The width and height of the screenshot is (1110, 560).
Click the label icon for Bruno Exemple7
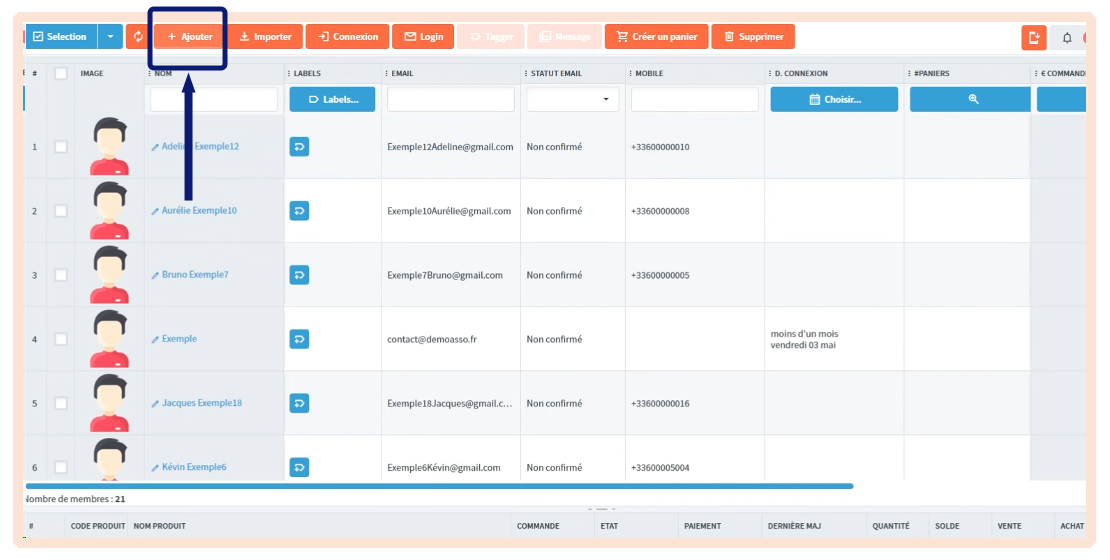300,275
